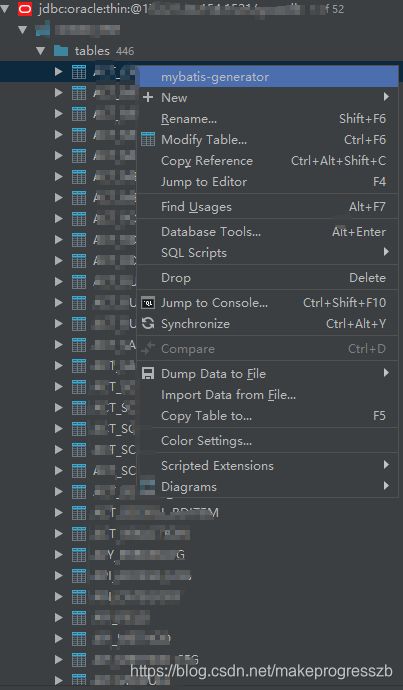The width and height of the screenshot is (403, 690).
Task: Select Rename... in the context menu
Action: tap(269, 119)
